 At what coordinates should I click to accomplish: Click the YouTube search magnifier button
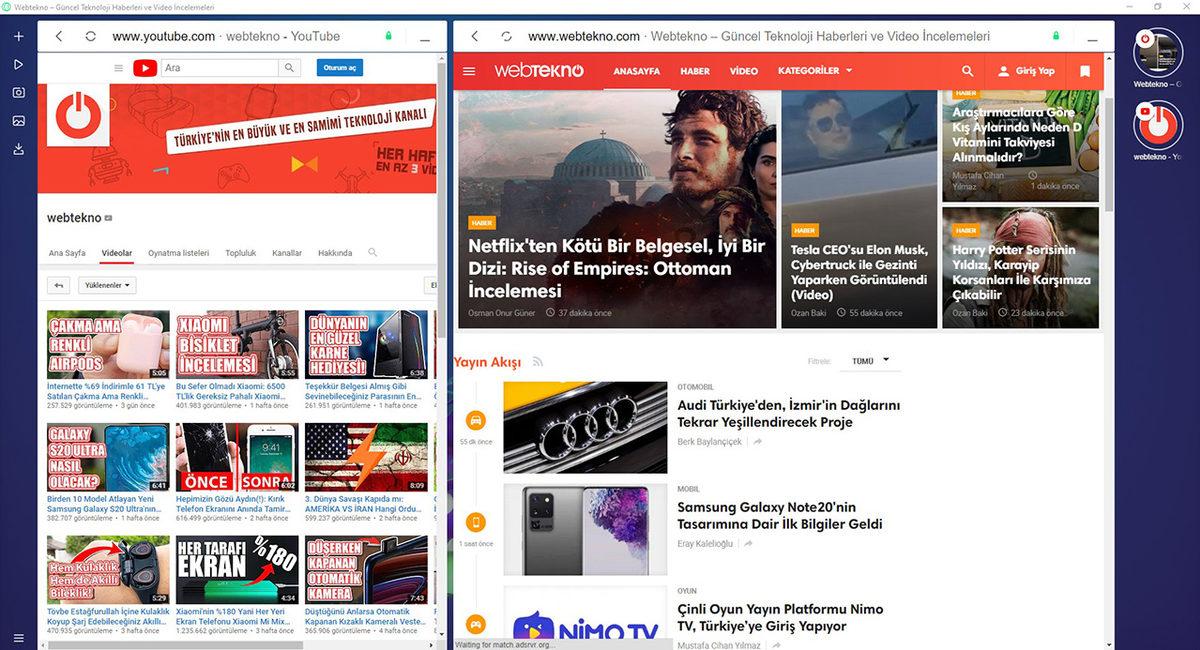290,67
